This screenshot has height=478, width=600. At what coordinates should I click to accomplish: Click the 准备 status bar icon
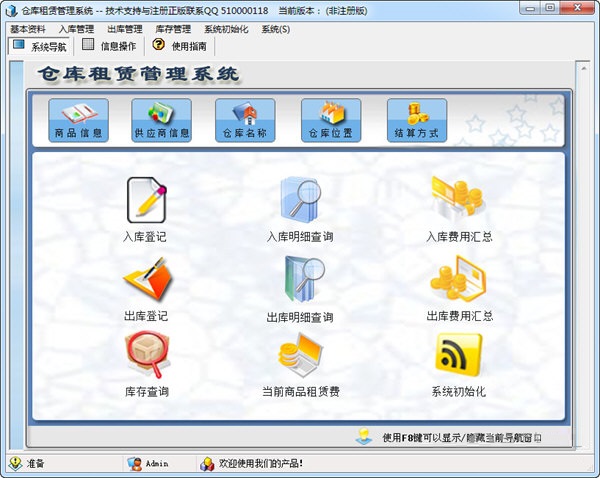15,463
